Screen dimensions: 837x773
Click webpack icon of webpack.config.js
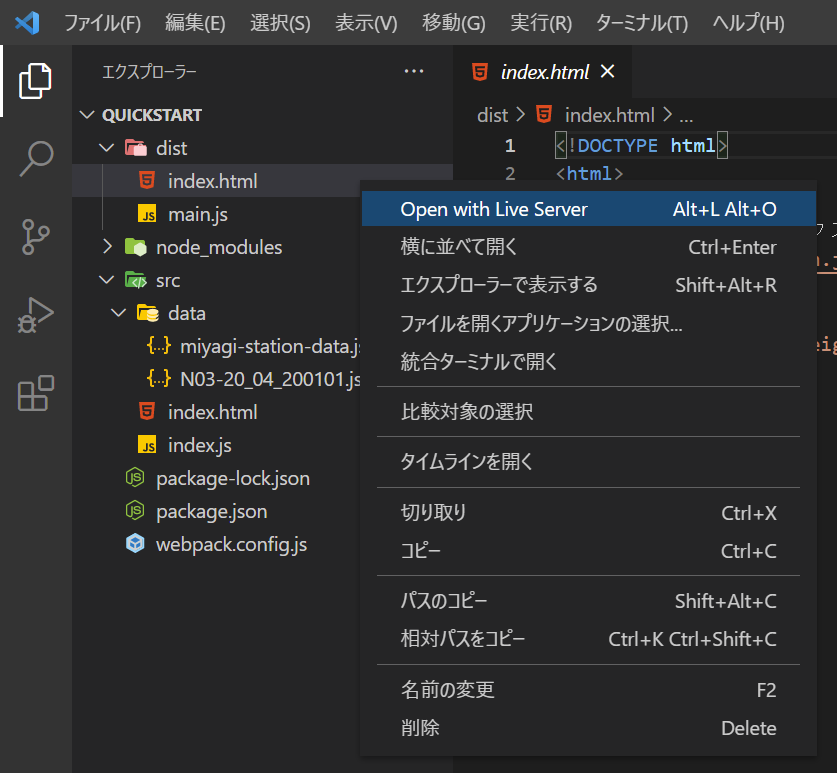(135, 543)
